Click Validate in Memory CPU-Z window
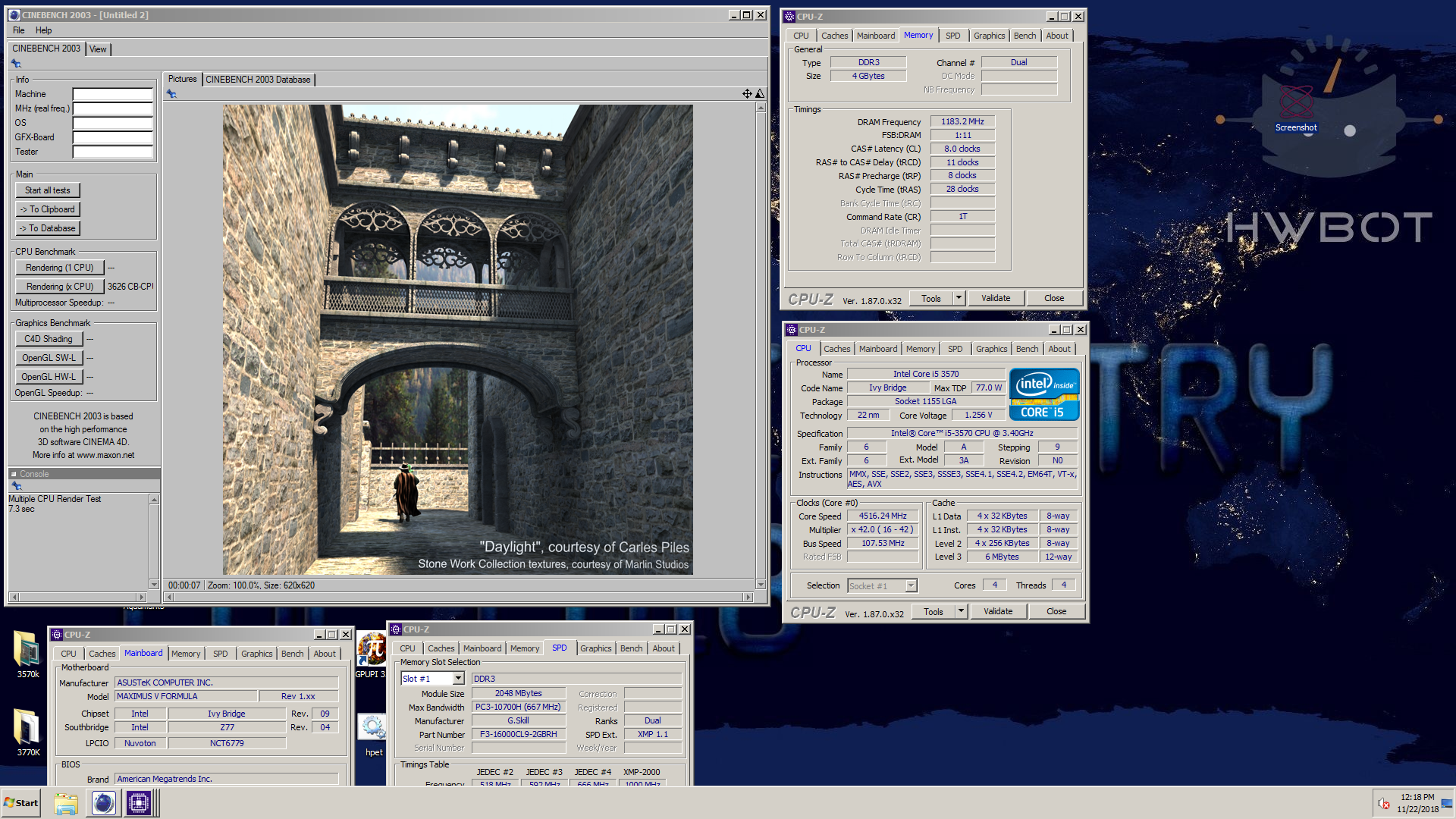Viewport: 1456px width, 819px height. point(996,298)
